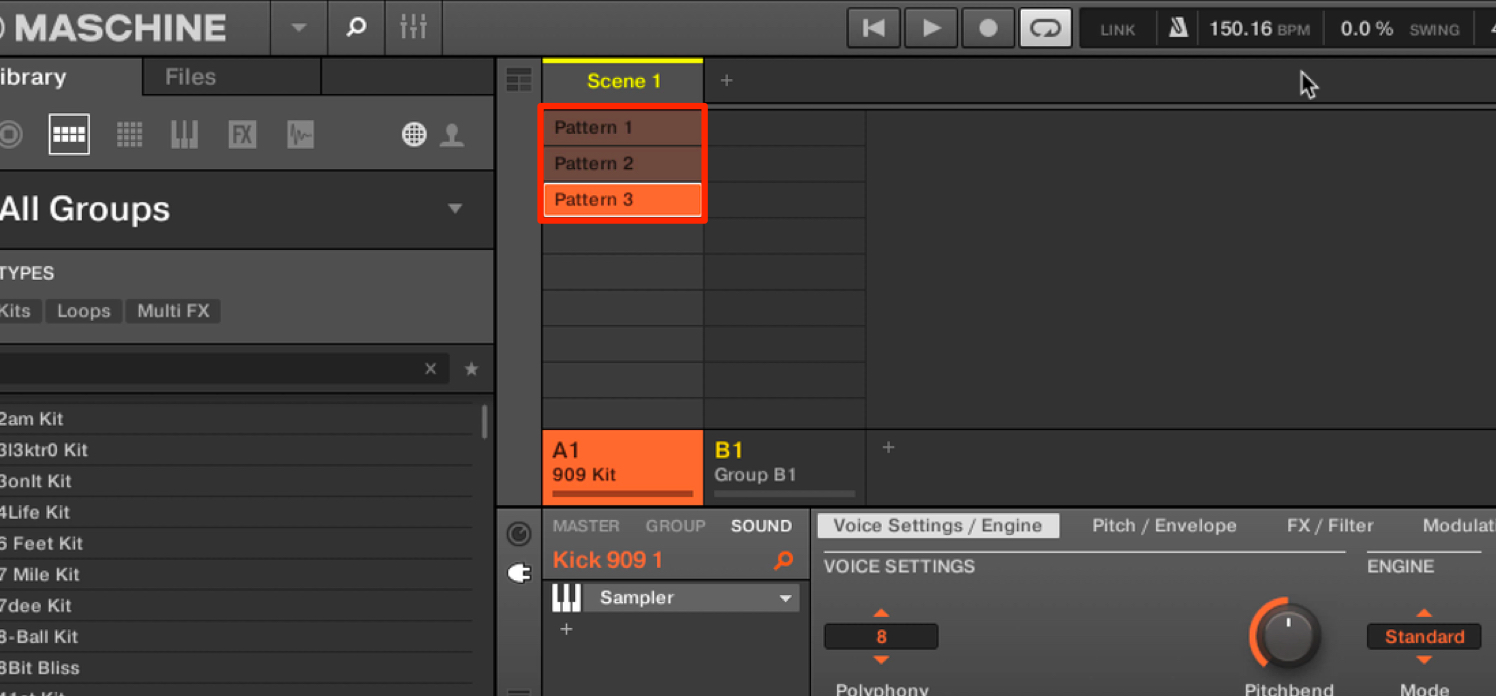Screen dimensions: 1496x696
Task: Select 7dee Kit in the list
Action: pyautogui.click(x=236, y=605)
